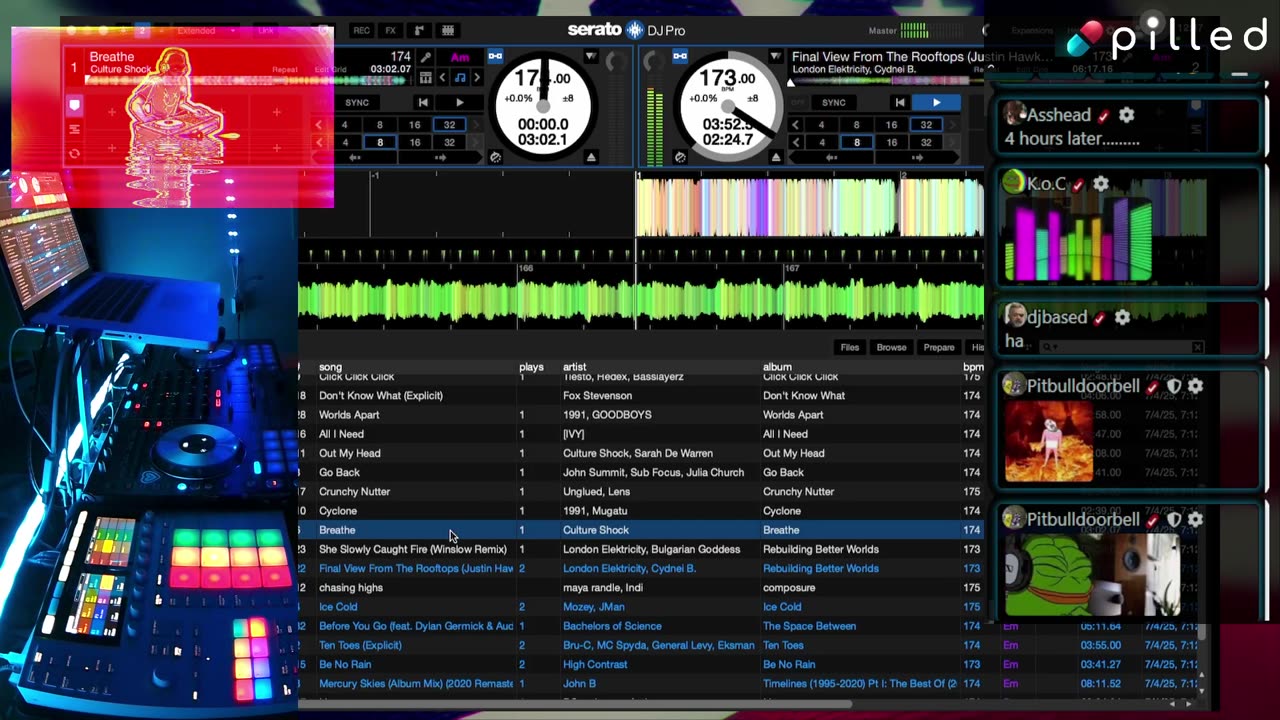The image size is (1280, 720).
Task: Select the lower-row 4-beat loop on the left deck
Action: [x=344, y=142]
